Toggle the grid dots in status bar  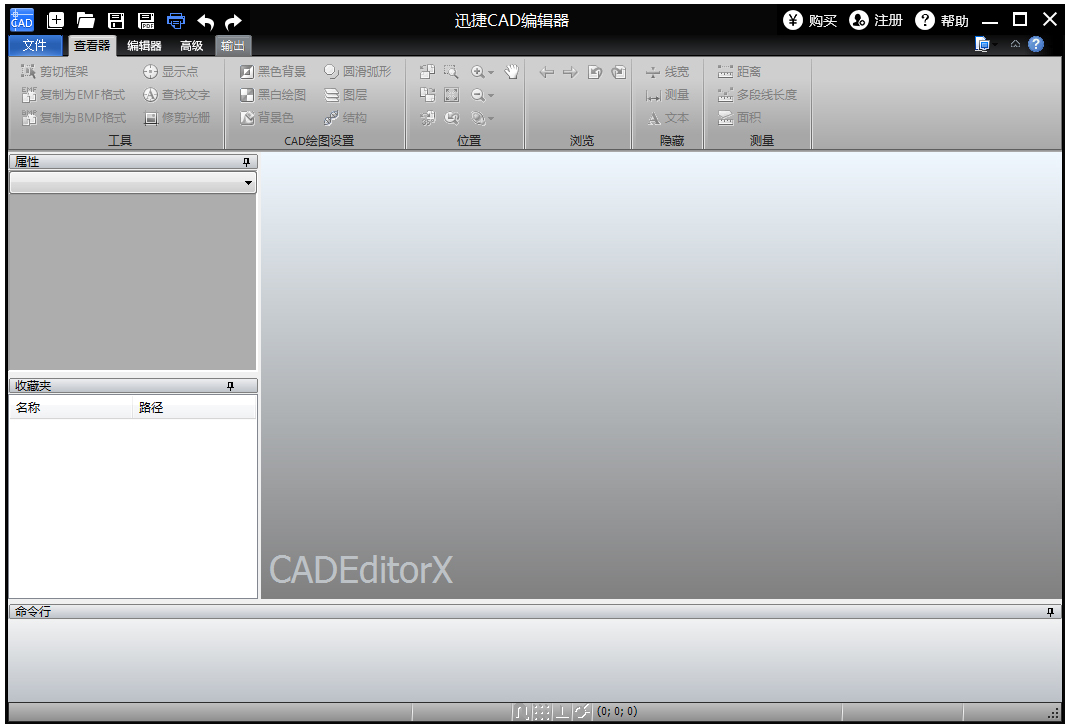coord(541,712)
